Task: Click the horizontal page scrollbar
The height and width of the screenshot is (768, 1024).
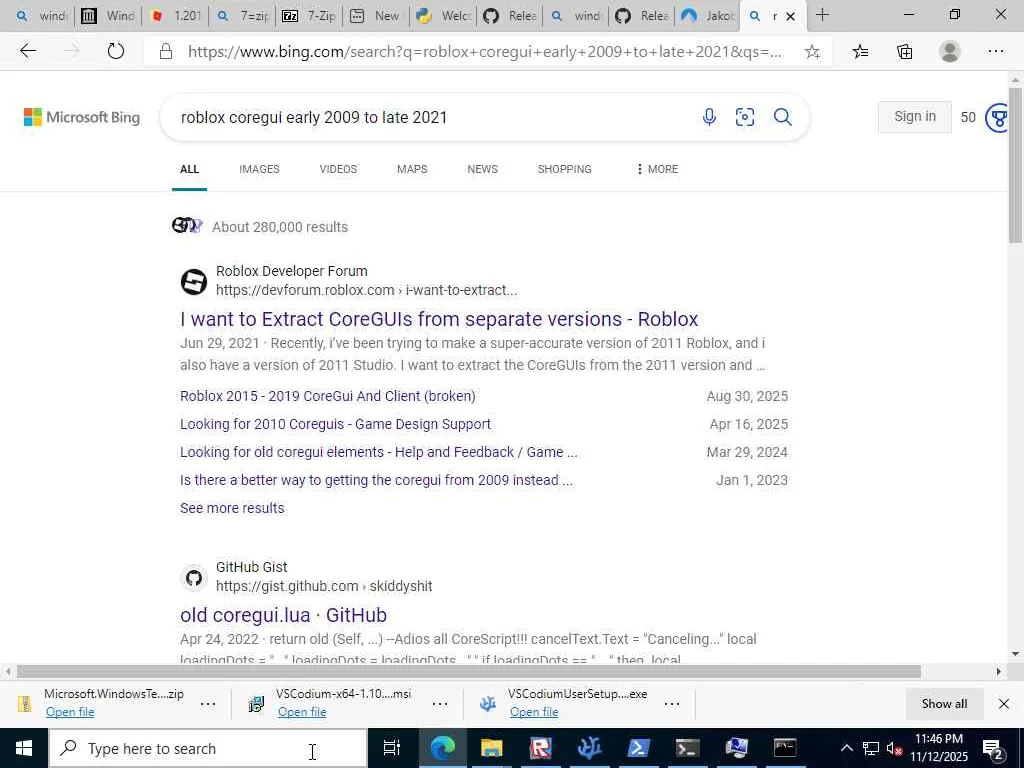Action: click(468, 671)
